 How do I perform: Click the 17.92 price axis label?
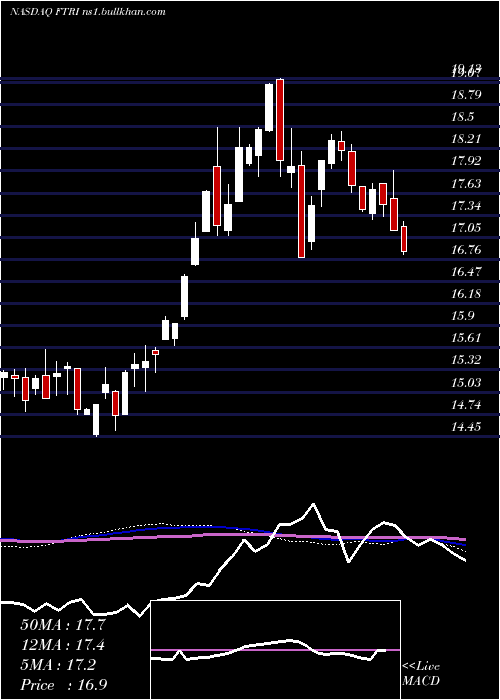point(467,161)
